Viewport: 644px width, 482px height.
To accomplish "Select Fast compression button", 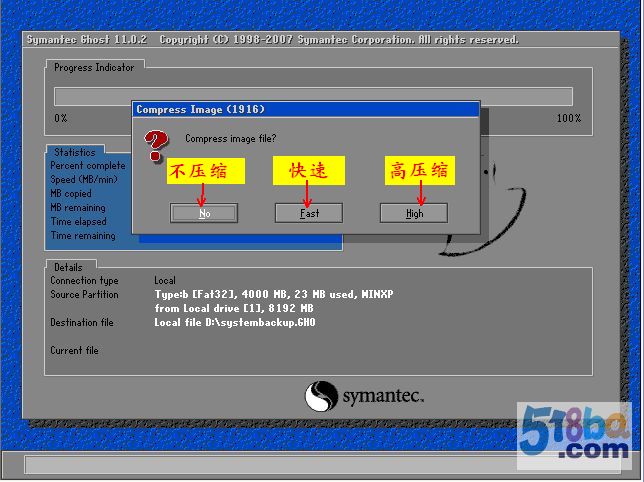I will click(309, 213).
